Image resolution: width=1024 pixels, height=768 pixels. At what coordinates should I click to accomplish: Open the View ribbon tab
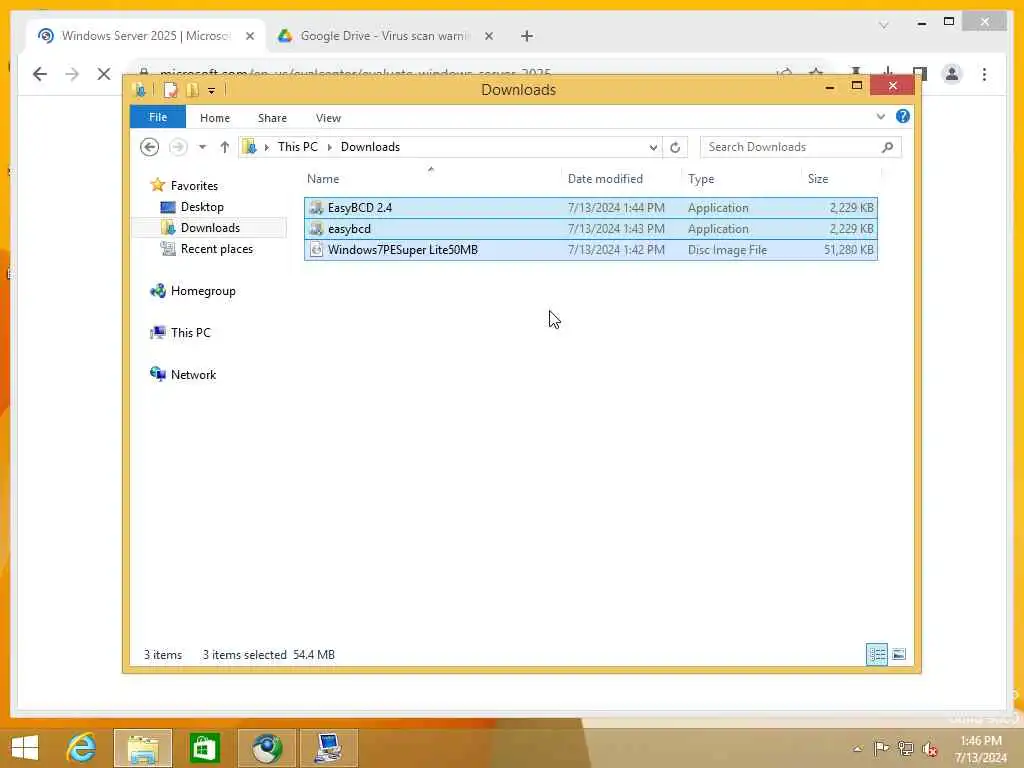click(328, 118)
